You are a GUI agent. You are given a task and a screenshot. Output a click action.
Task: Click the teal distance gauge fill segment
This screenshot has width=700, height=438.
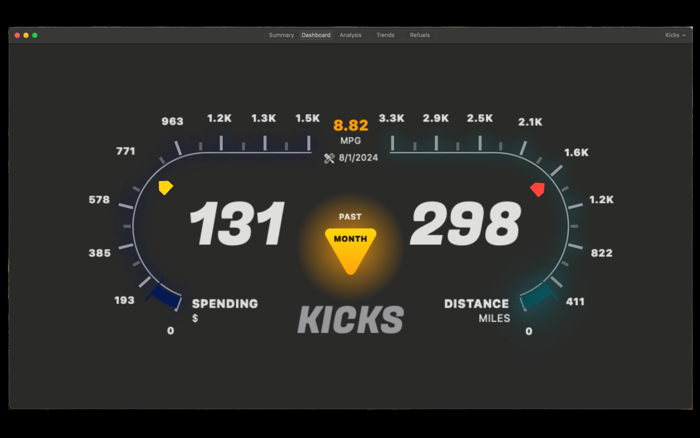click(538, 295)
